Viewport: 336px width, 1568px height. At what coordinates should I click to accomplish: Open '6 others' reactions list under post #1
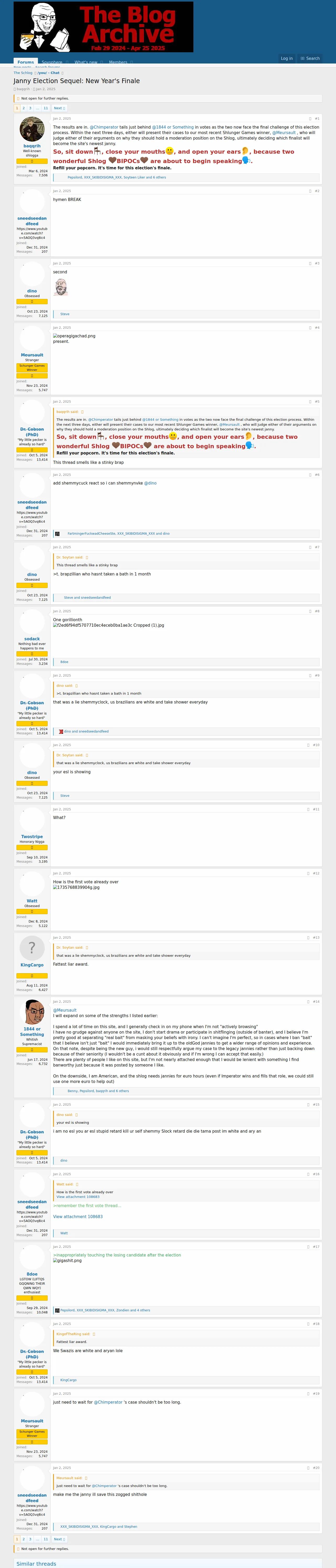(x=159, y=177)
